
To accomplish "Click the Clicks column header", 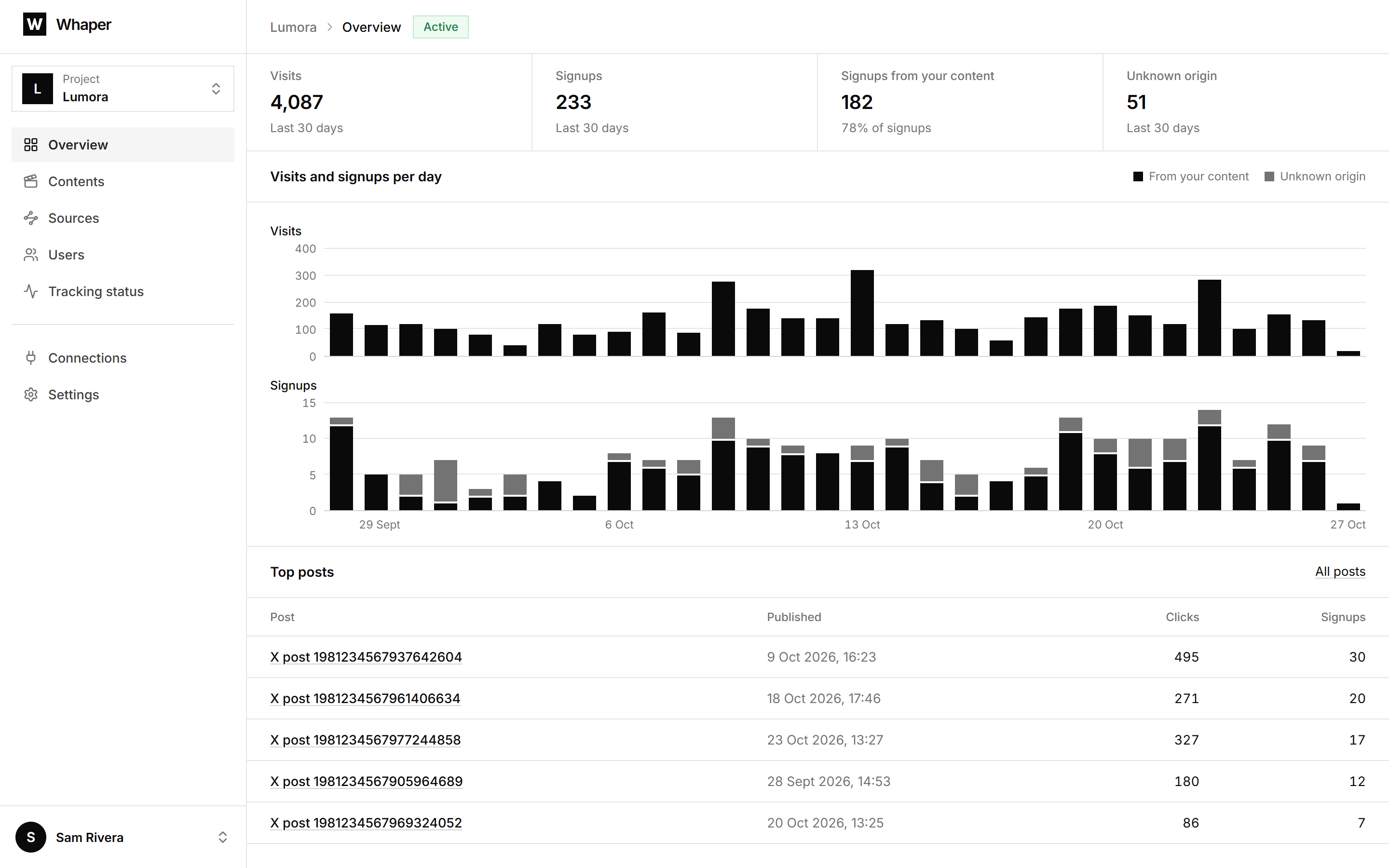I will tap(1183, 617).
